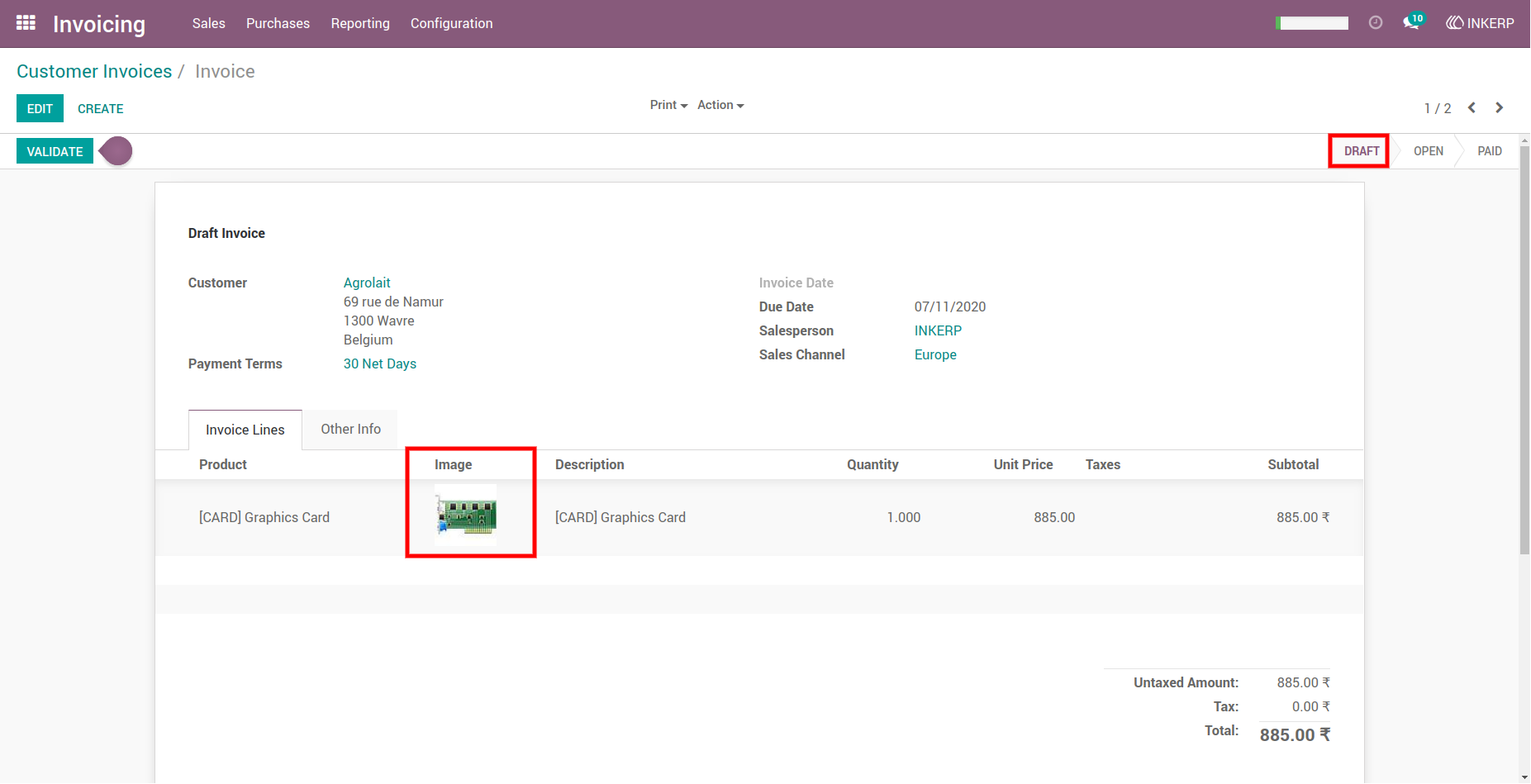Go to the previous invoice record arrow

point(1472,108)
